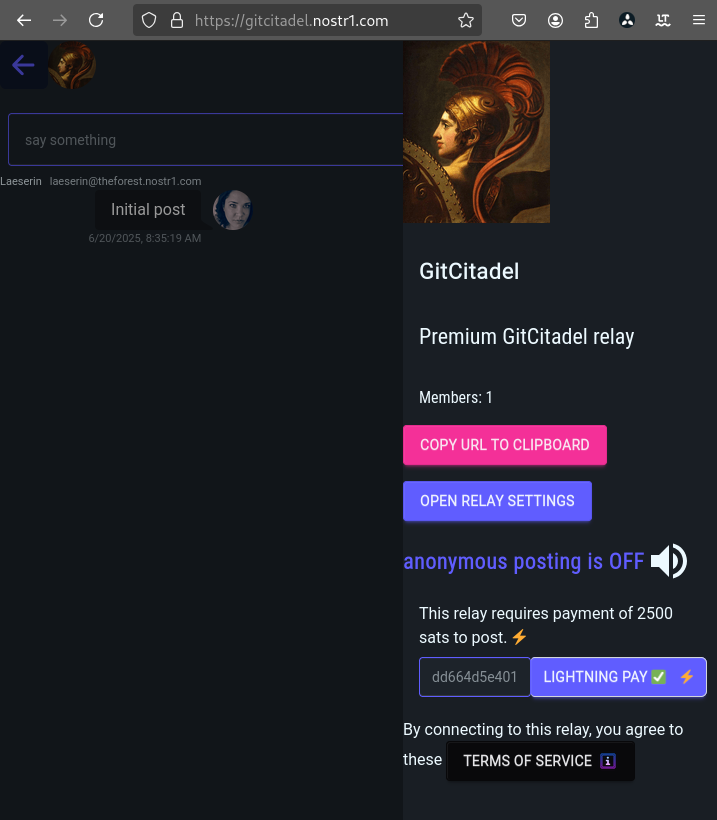Click OPEN RELAY SETTINGS button
This screenshot has width=717, height=820.
497,501
